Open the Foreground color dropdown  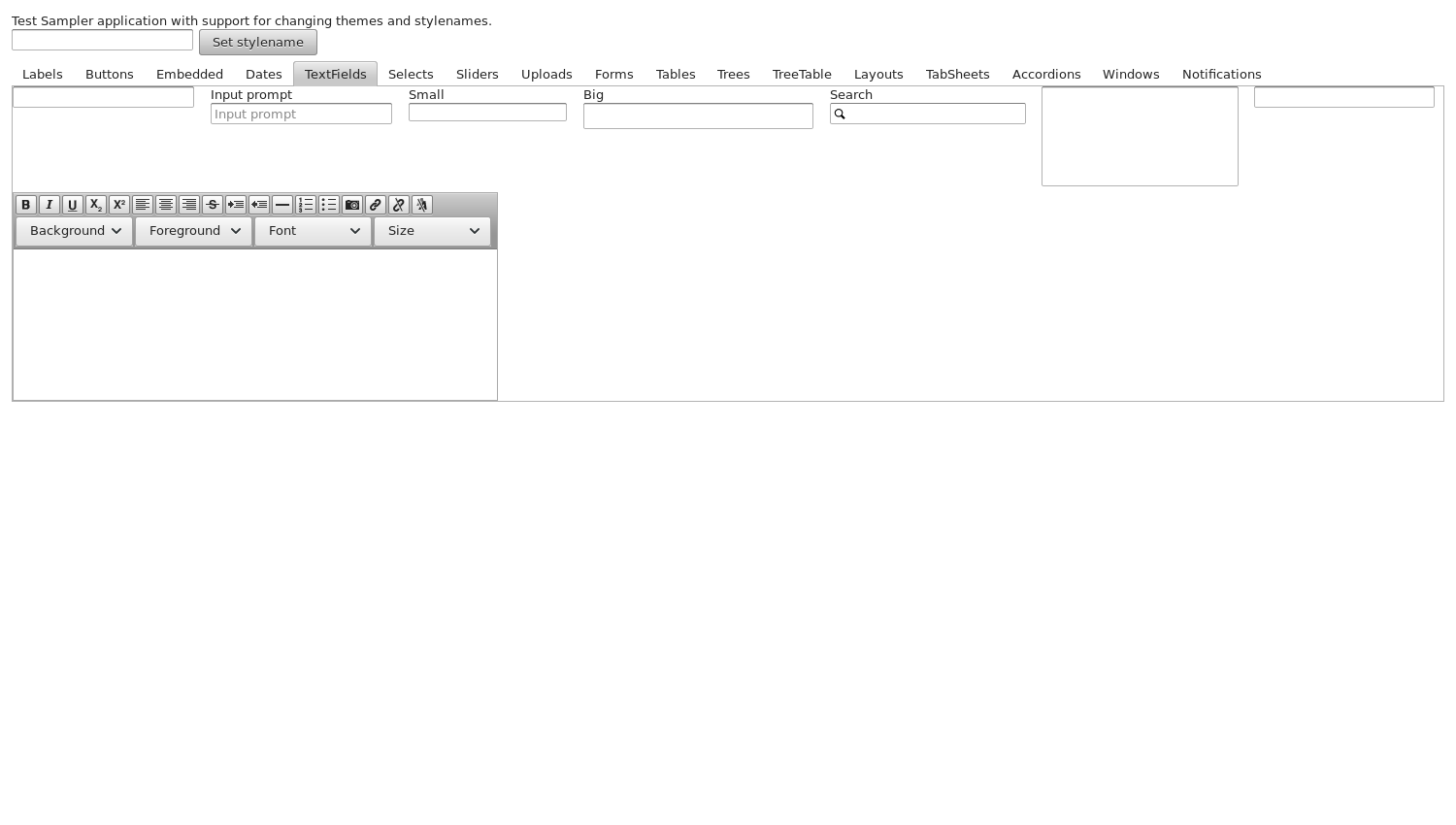tap(193, 231)
